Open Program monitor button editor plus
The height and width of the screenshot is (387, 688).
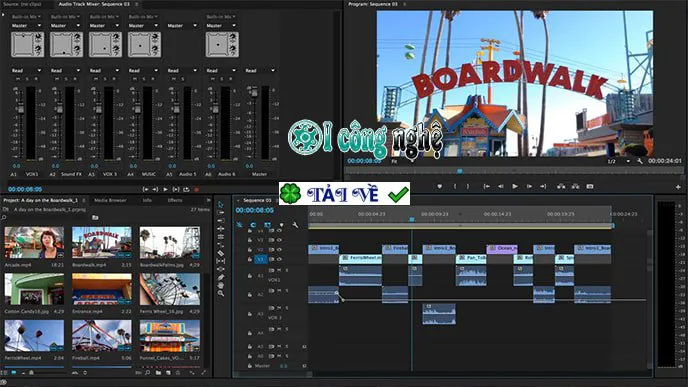[x=678, y=187]
